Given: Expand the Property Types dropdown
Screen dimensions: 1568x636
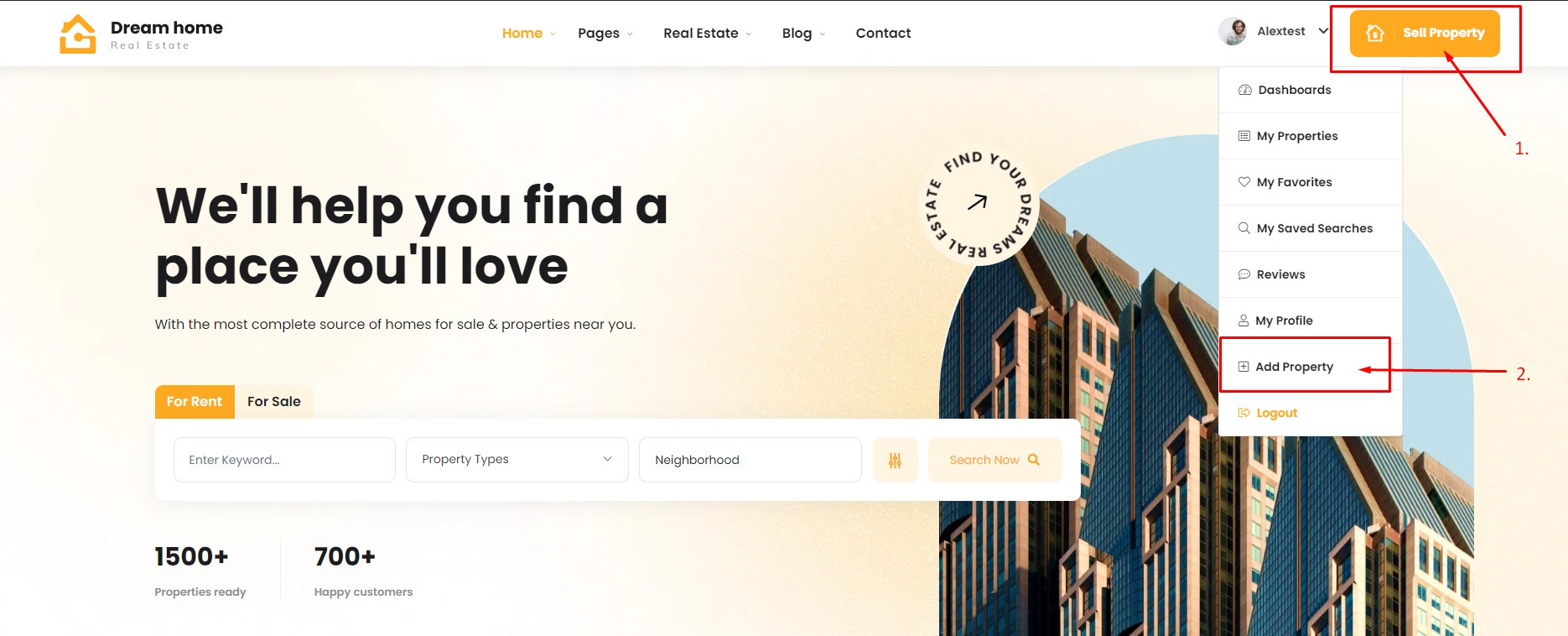Looking at the screenshot, I should click(x=517, y=460).
